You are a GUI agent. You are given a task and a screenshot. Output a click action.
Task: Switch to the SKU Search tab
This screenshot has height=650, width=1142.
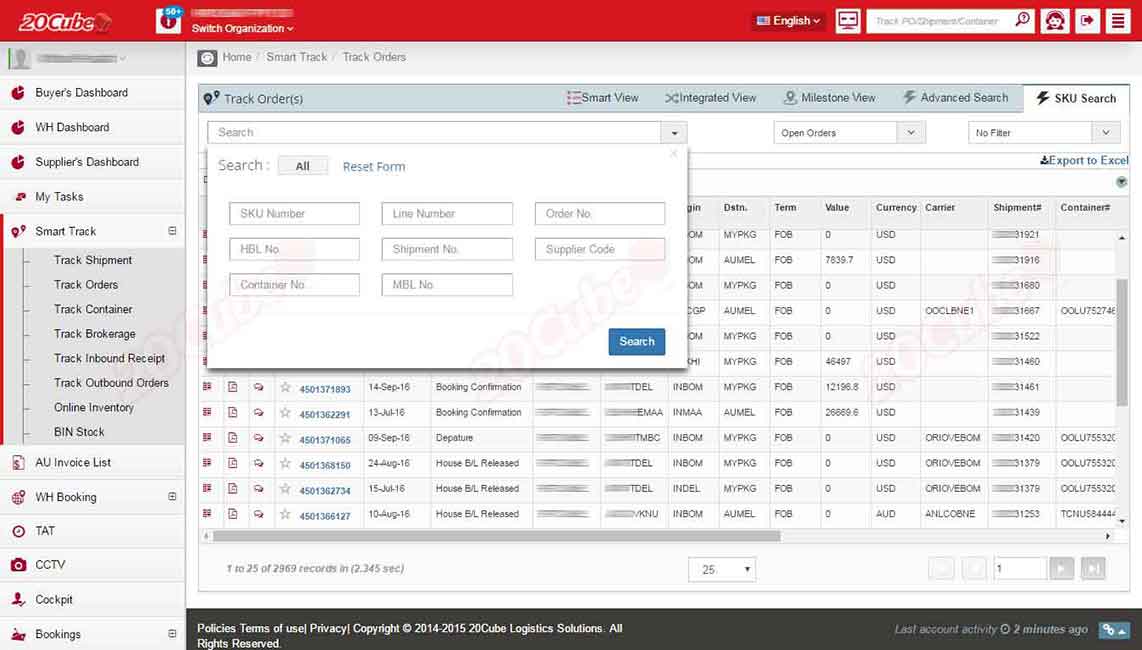coord(1076,98)
